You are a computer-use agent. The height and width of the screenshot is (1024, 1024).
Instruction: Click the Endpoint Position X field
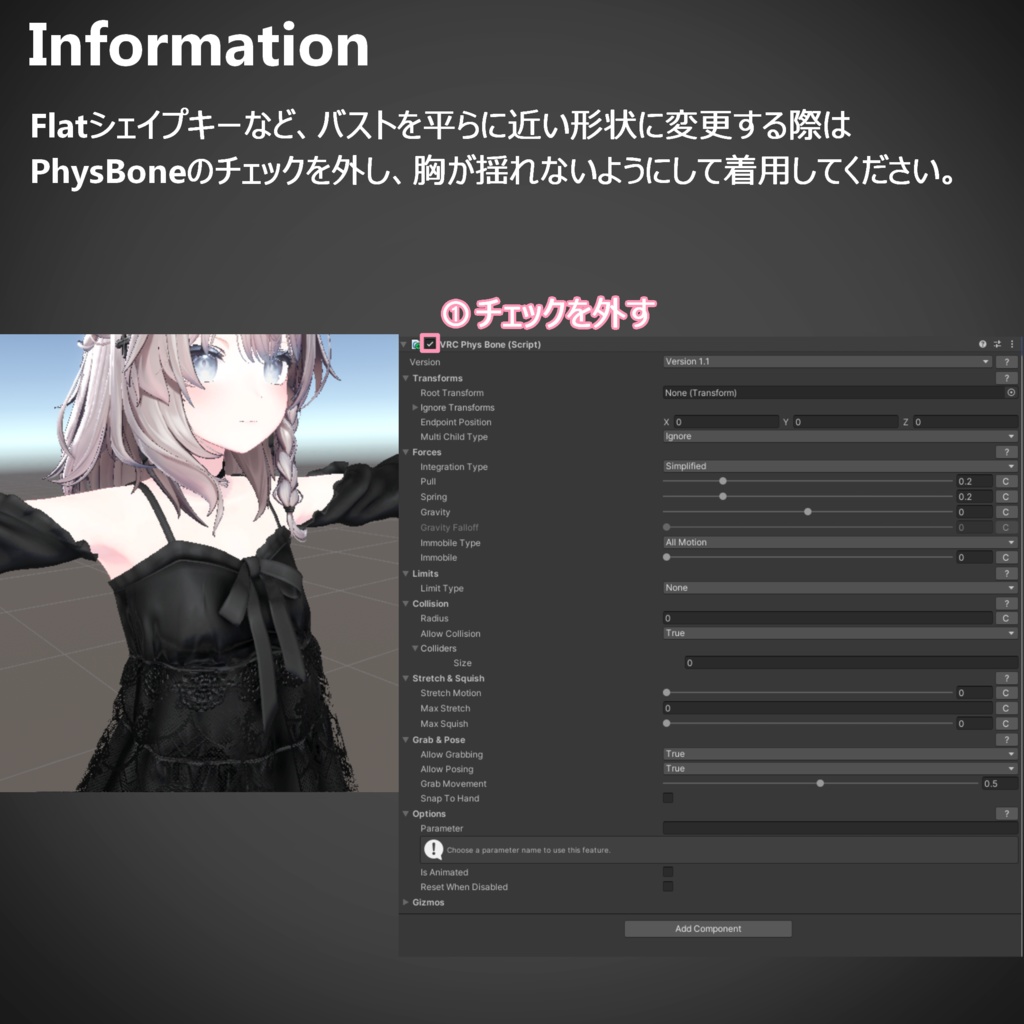(726, 422)
